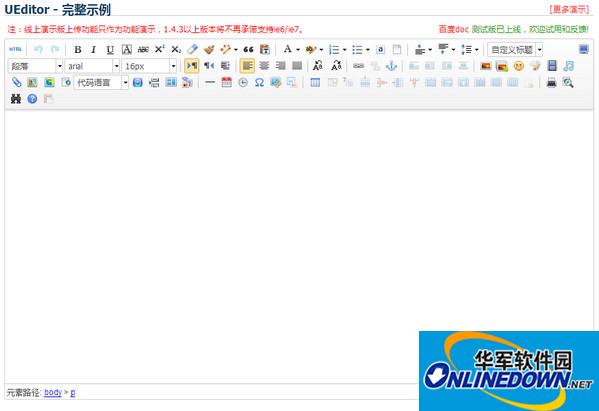The image size is (599, 411).
Task: Open the scrawl drawing tool
Action: pyautogui.click(x=535, y=66)
